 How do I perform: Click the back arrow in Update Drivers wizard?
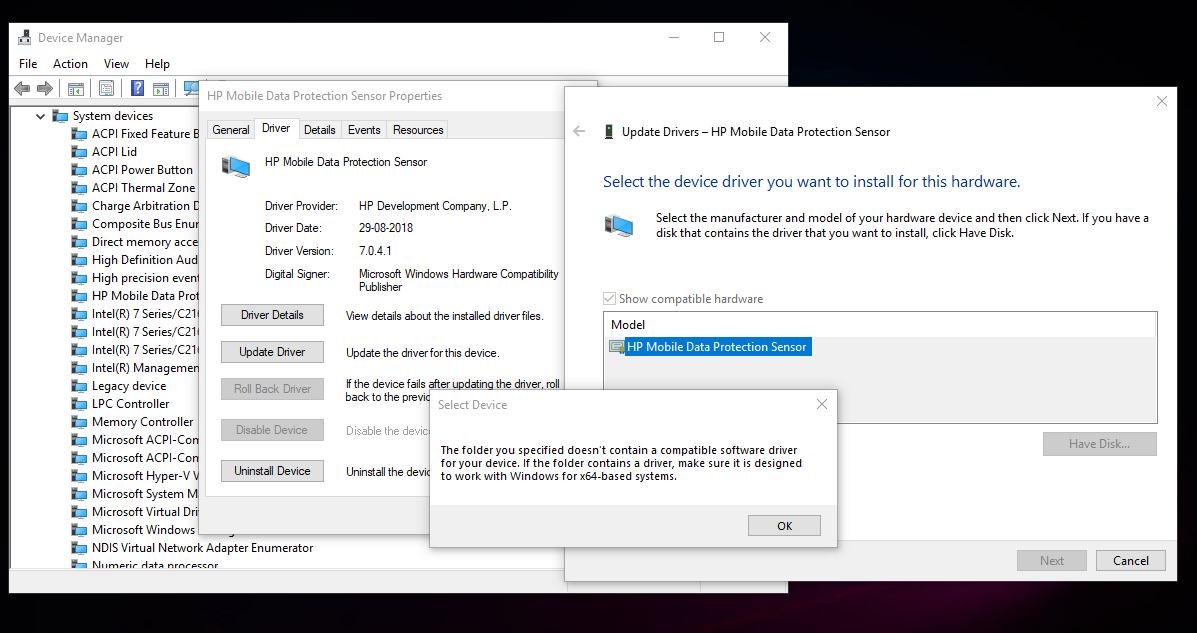click(580, 131)
